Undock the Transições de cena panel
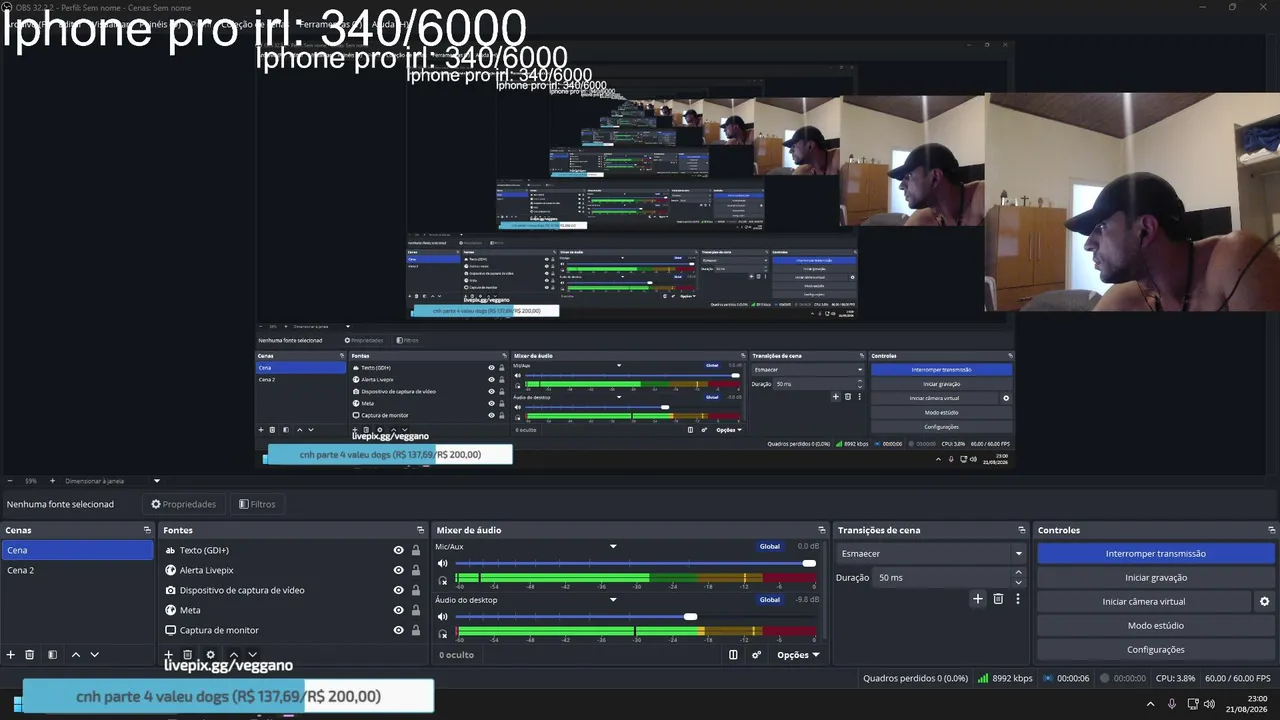Viewport: 1280px width, 720px height. (x=1022, y=530)
